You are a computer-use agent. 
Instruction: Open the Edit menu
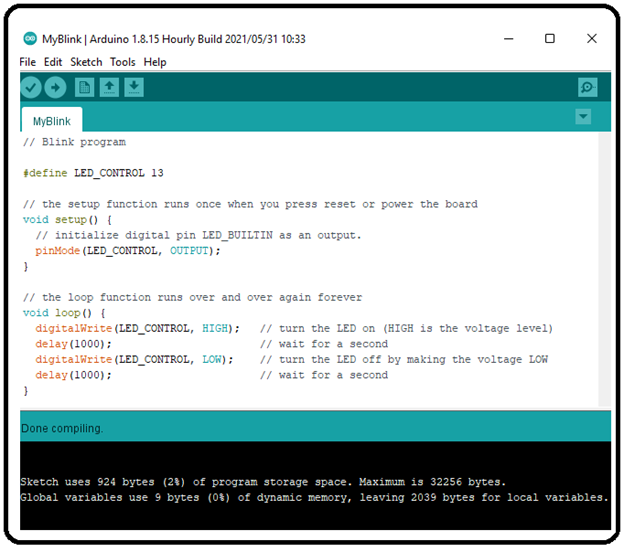[53, 62]
